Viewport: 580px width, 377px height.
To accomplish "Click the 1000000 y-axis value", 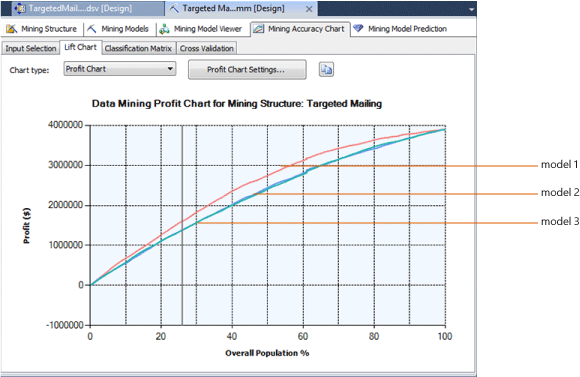I will pyautogui.click(x=65, y=245).
